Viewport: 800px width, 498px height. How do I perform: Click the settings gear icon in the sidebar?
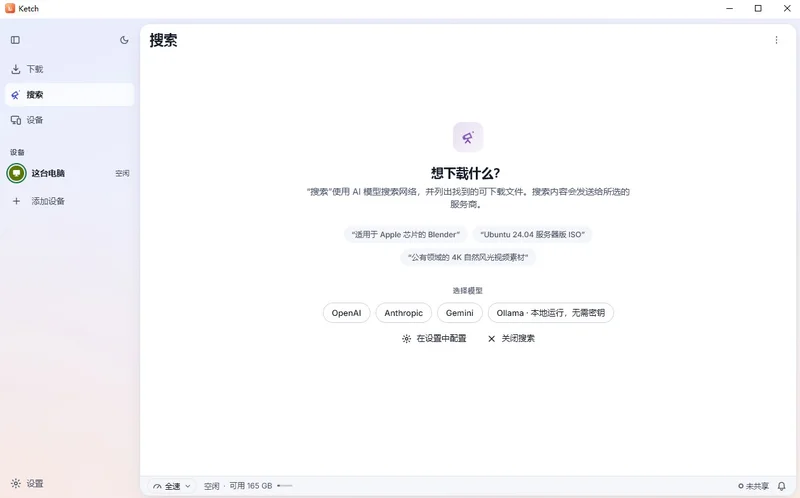tap(16, 483)
